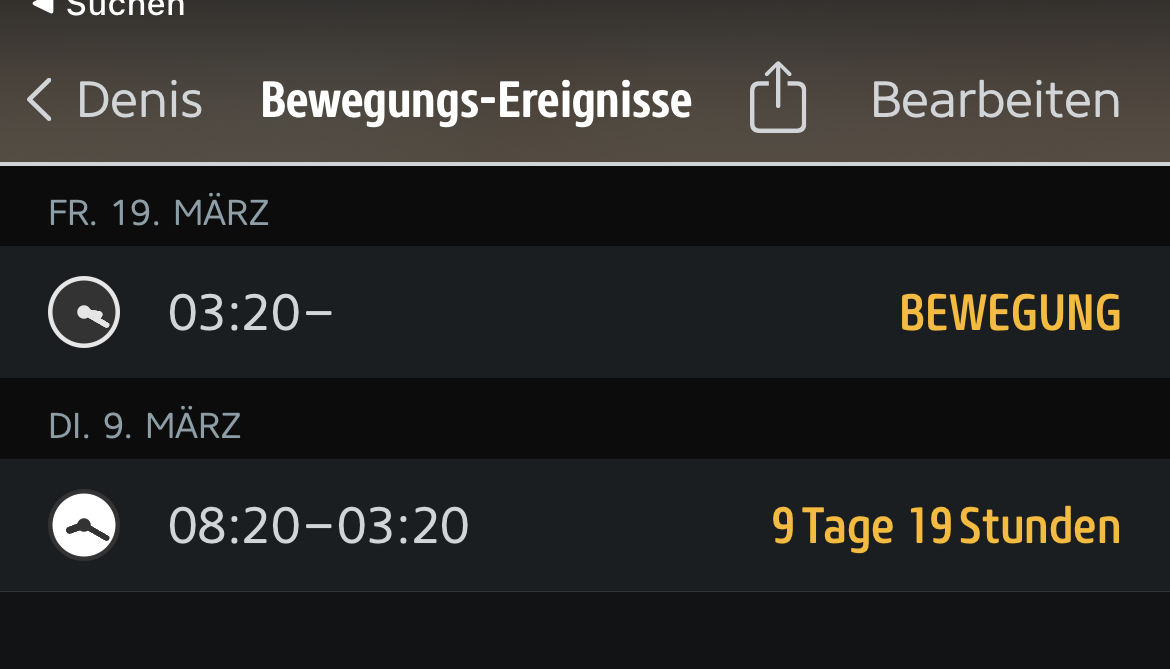Screen dimensions: 1170x669
Task: Click the divider line under the last event
Action: tap(585, 591)
